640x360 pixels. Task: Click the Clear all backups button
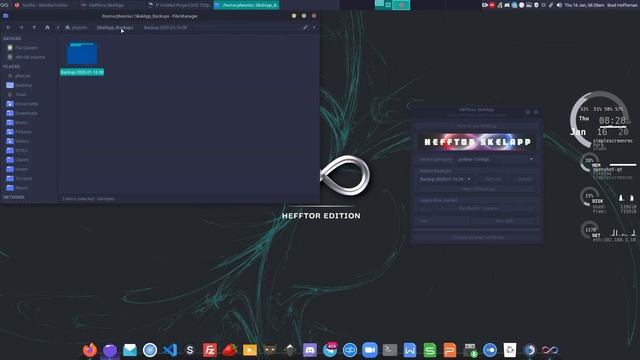coord(478,189)
